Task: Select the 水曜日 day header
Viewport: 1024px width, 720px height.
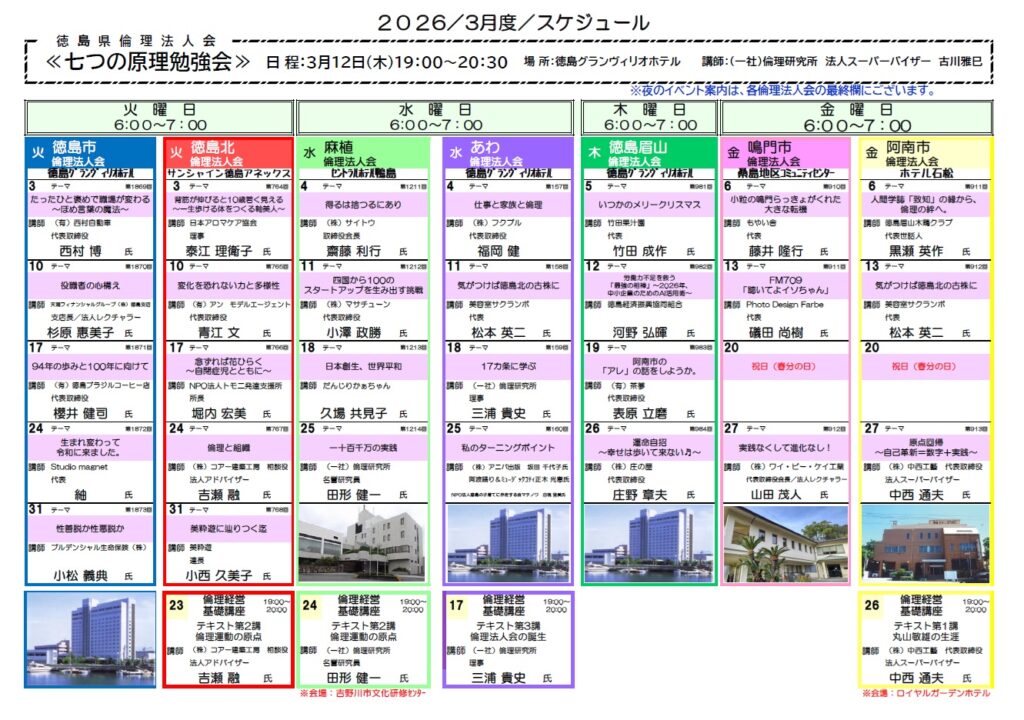Action: (437, 116)
